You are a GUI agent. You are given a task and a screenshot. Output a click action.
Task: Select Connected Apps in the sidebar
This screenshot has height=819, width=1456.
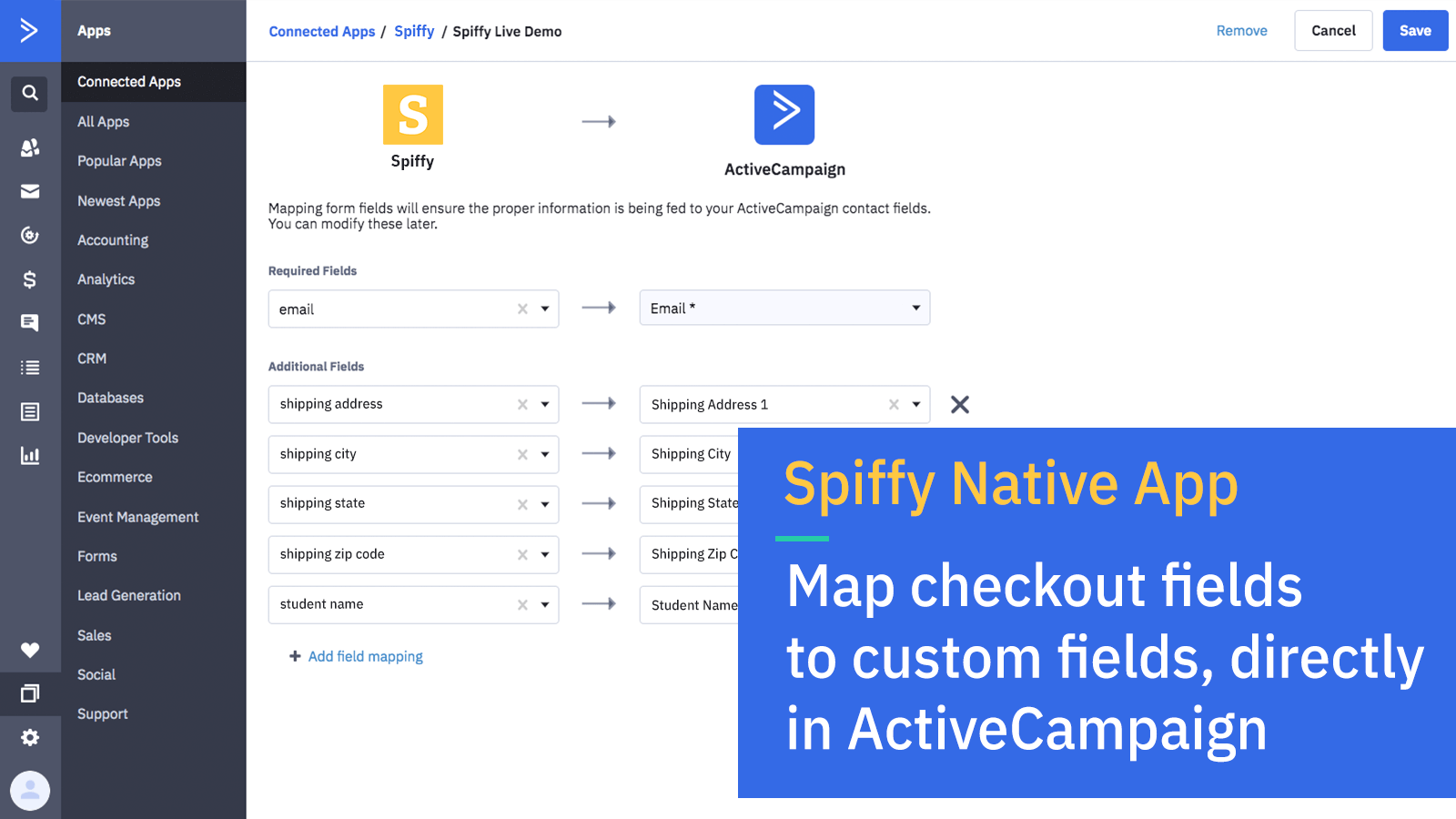click(154, 82)
